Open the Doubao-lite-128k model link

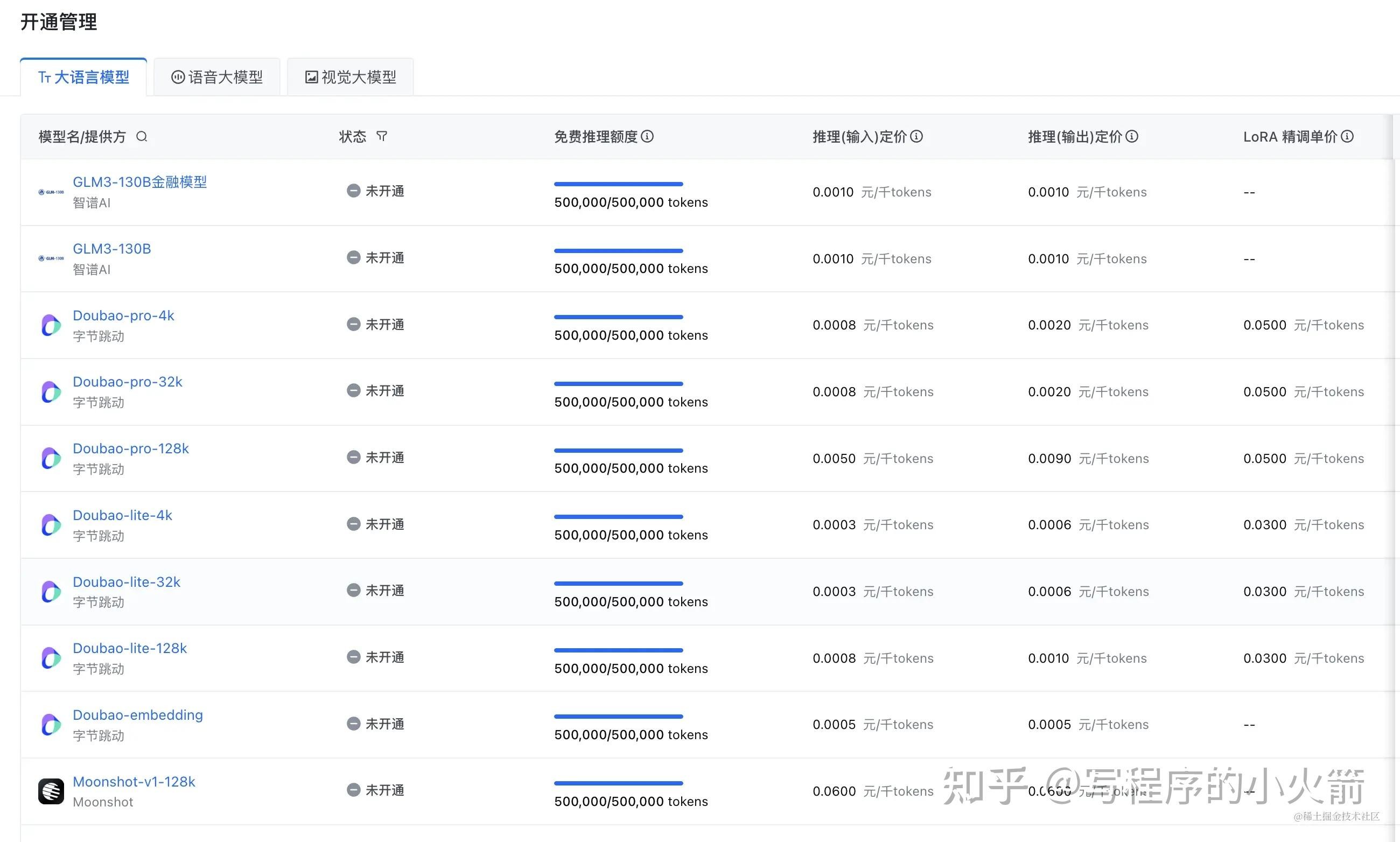[130, 649]
